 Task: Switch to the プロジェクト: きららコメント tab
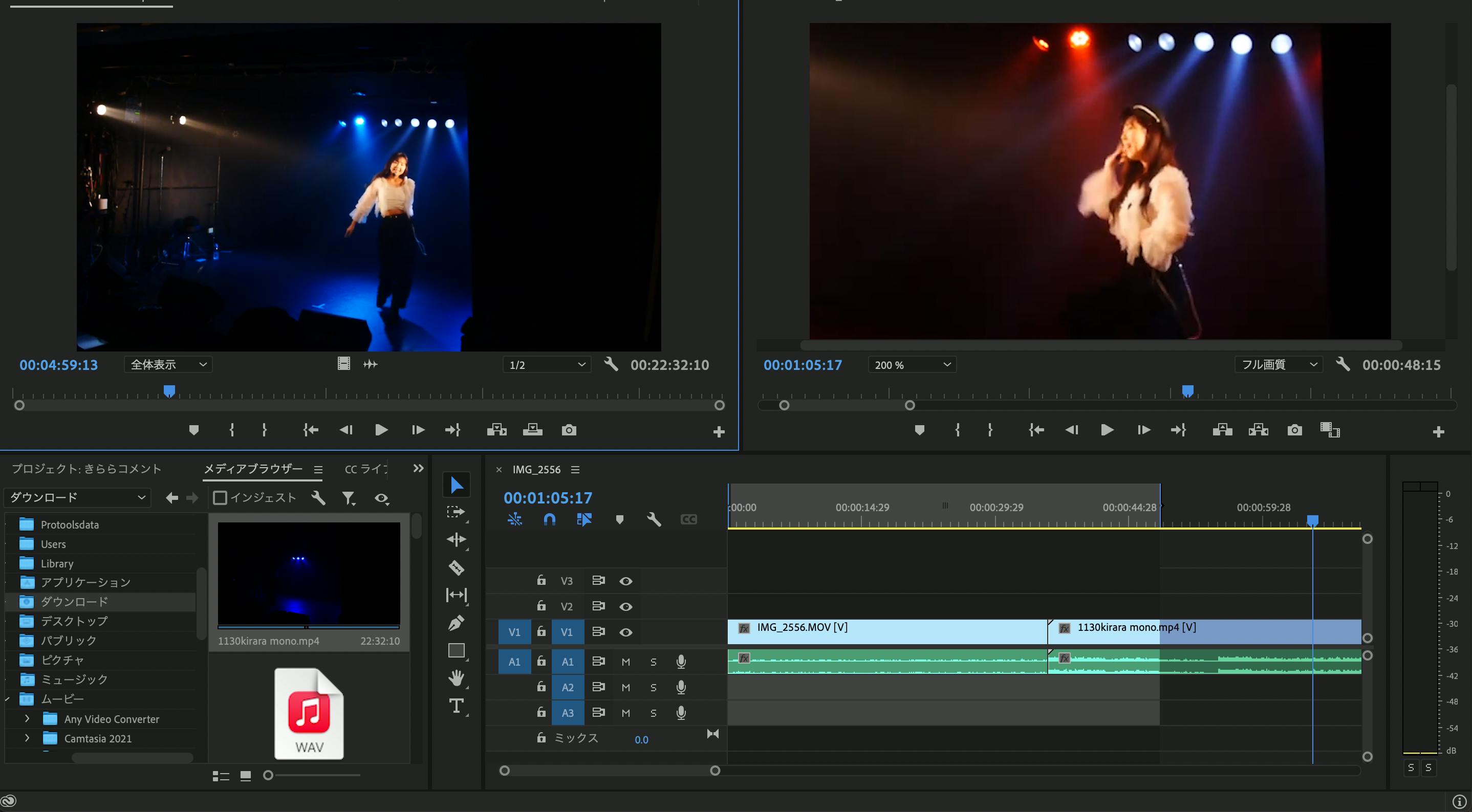(x=87, y=469)
